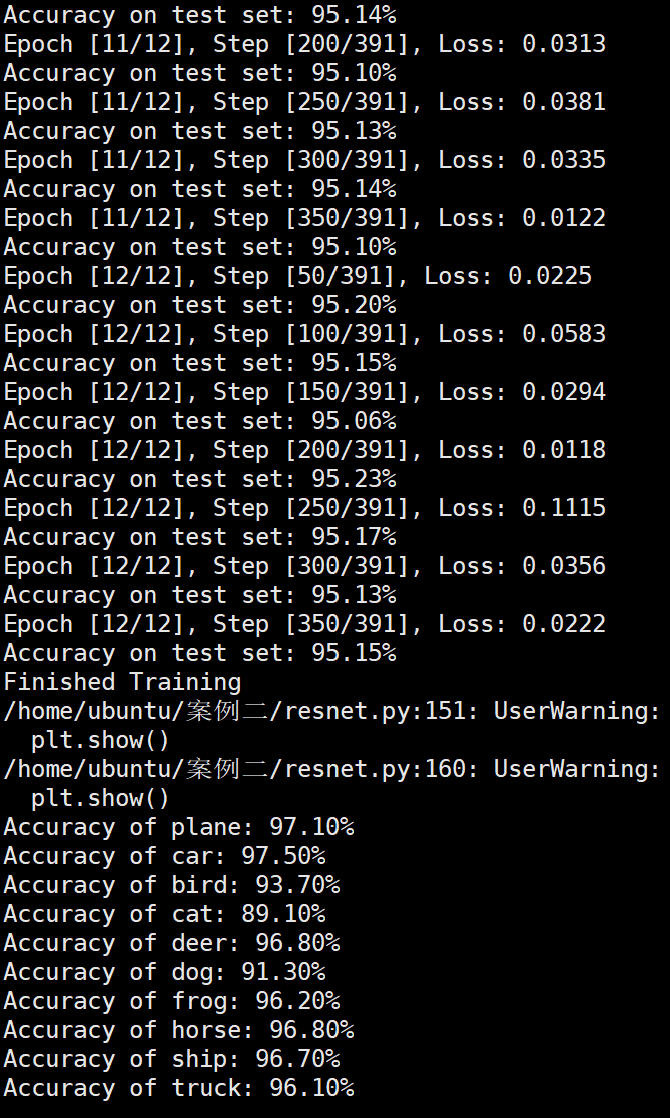The height and width of the screenshot is (1118, 670).
Task: Click the test accuracy 95.23% line
Action: pos(200,479)
